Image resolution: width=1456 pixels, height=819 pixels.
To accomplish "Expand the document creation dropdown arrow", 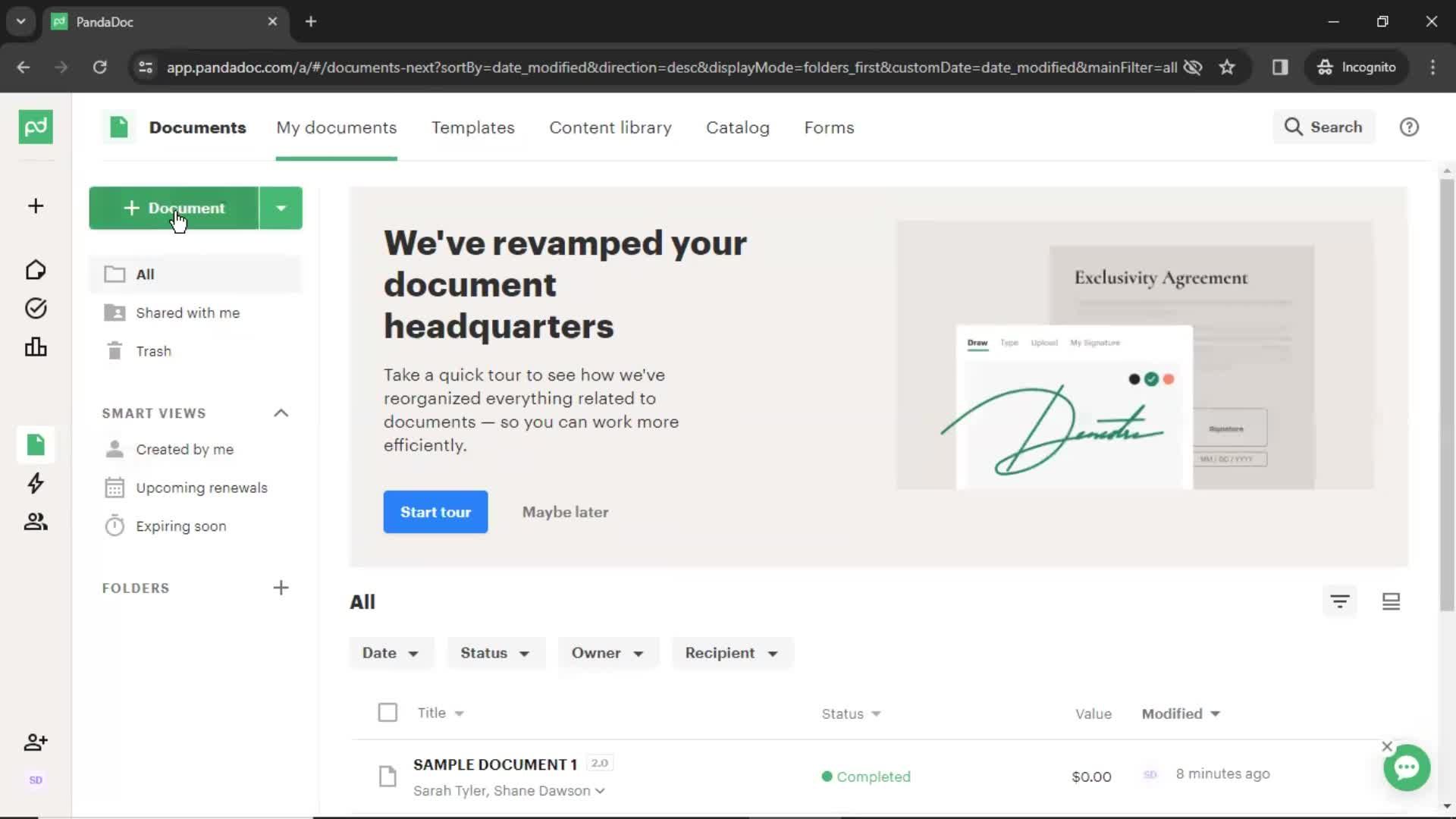I will (281, 208).
